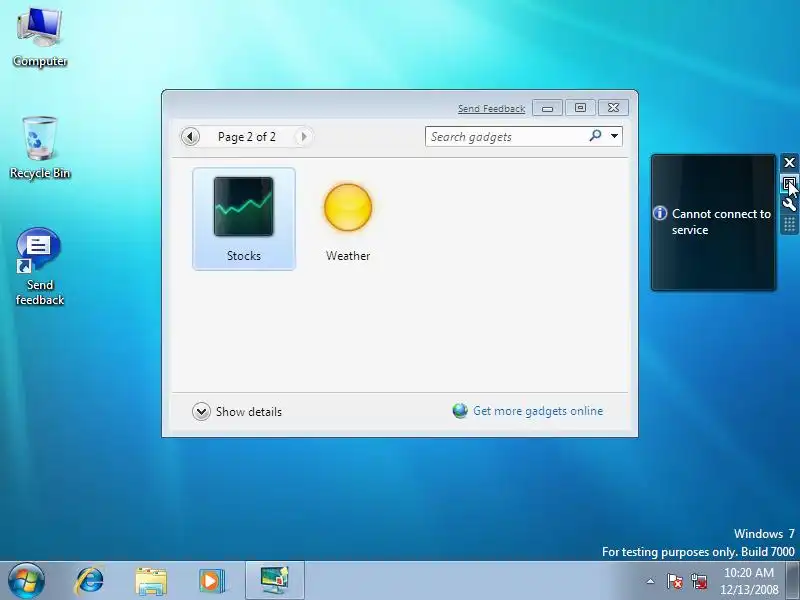Open the Start menu orb
The height and width of the screenshot is (600, 800).
click(26, 581)
